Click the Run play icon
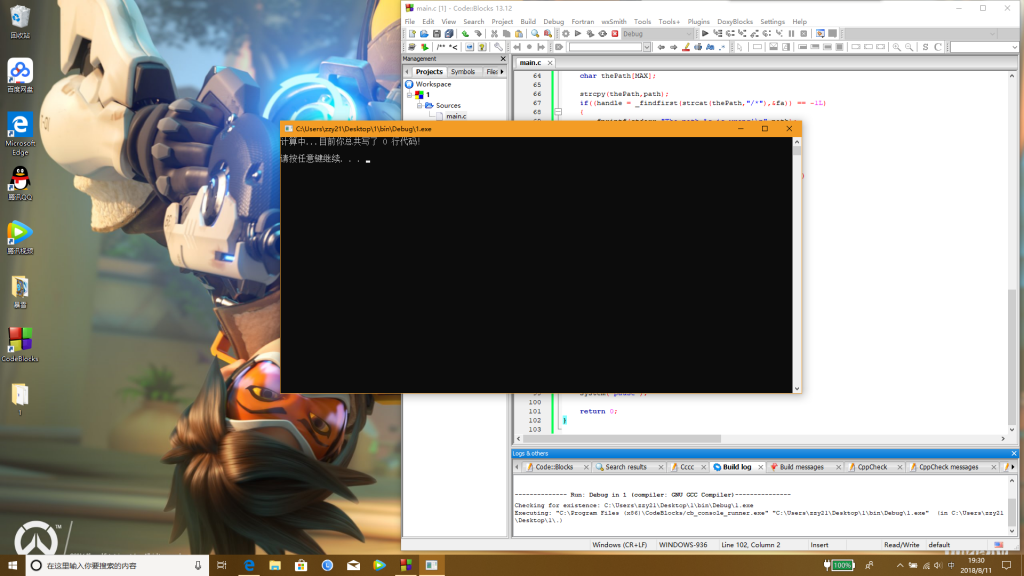The height and width of the screenshot is (576, 1024). [578, 34]
